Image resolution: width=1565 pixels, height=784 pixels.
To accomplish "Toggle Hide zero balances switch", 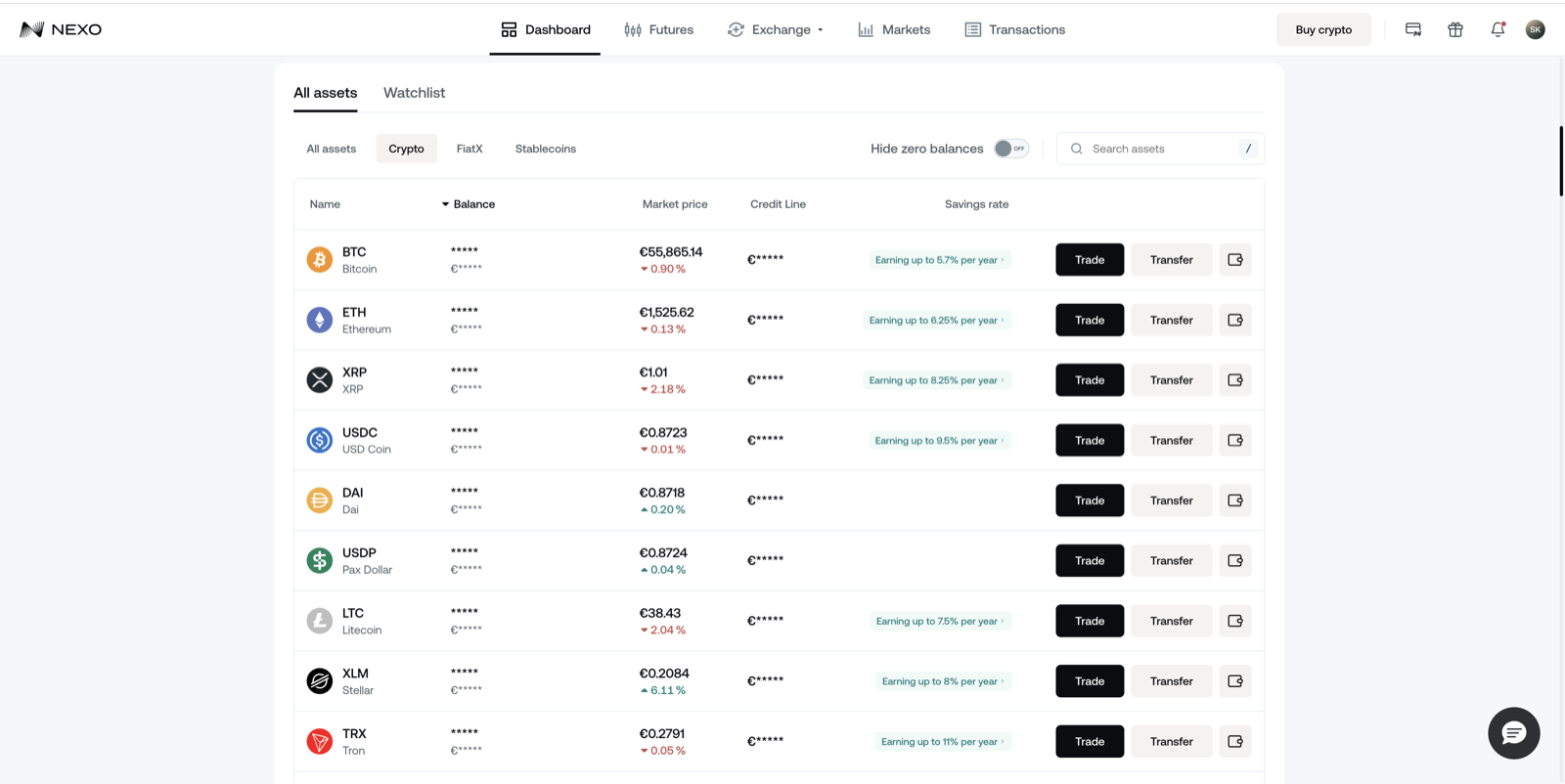I will pyautogui.click(x=1011, y=149).
